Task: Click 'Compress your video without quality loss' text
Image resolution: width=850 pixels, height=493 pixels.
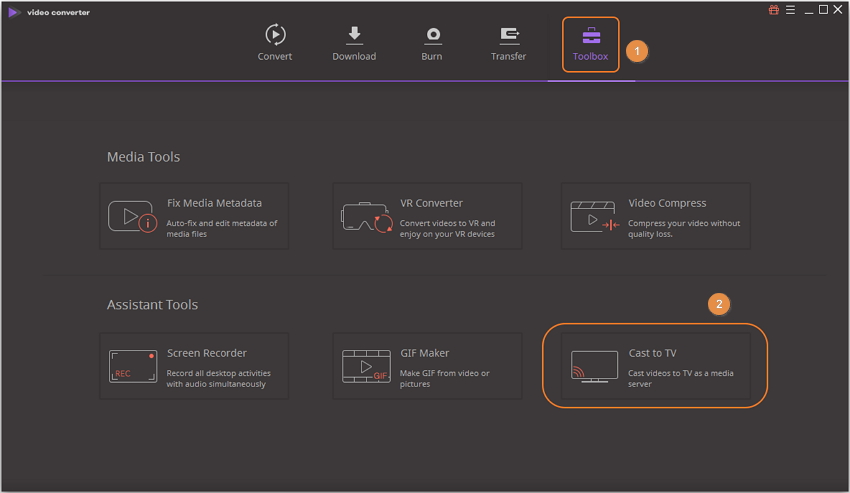Action: (684, 228)
